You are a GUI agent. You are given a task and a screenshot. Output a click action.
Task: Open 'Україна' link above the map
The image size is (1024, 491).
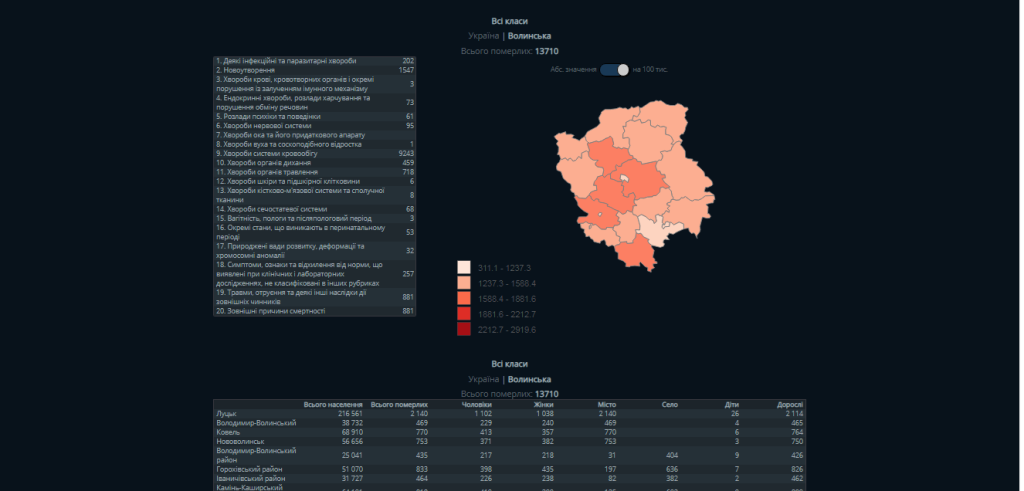[484, 36]
